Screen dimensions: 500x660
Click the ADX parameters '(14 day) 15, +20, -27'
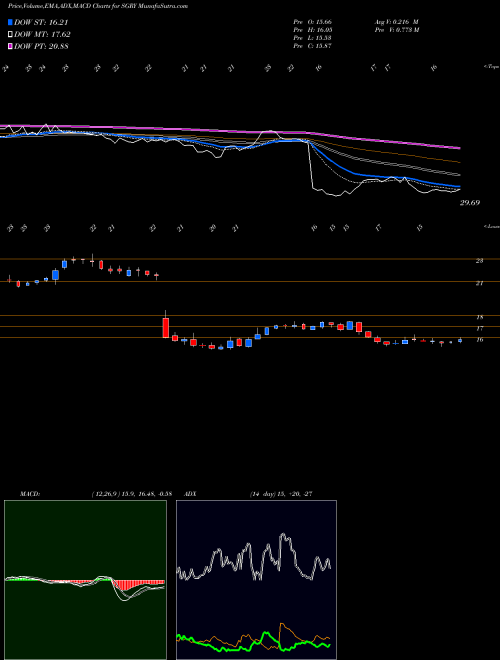click(281, 494)
